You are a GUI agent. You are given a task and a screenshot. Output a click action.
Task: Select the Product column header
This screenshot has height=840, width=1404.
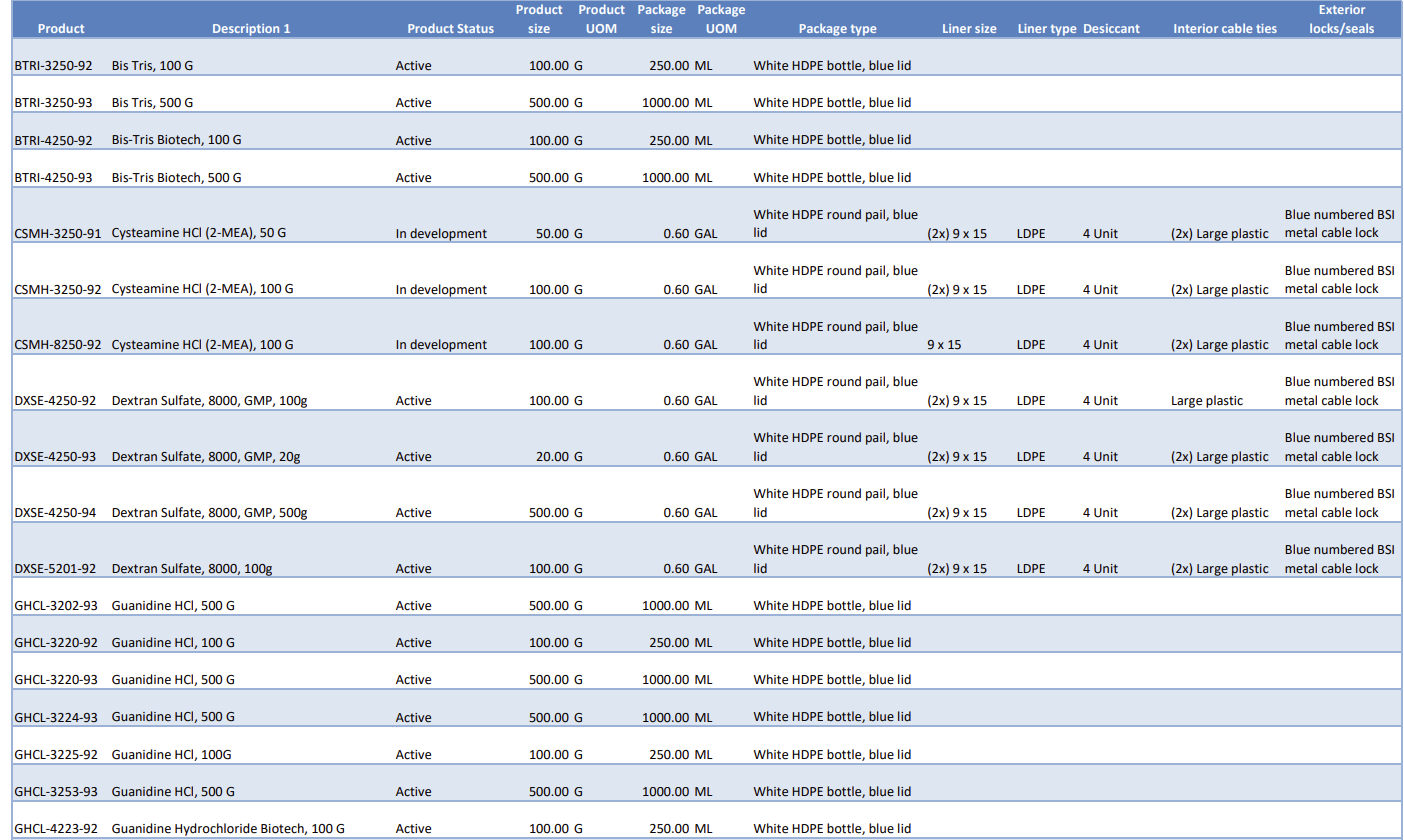(61, 29)
